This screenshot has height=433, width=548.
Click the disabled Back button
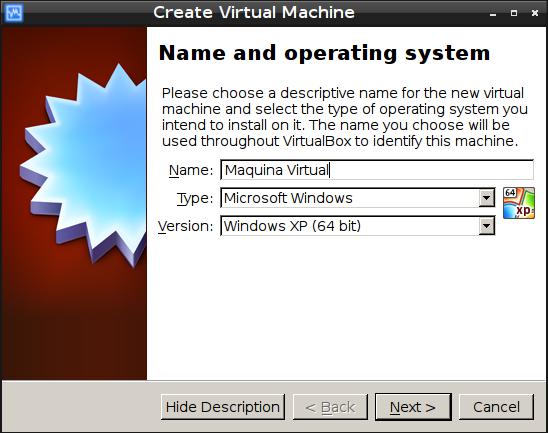tap(330, 407)
